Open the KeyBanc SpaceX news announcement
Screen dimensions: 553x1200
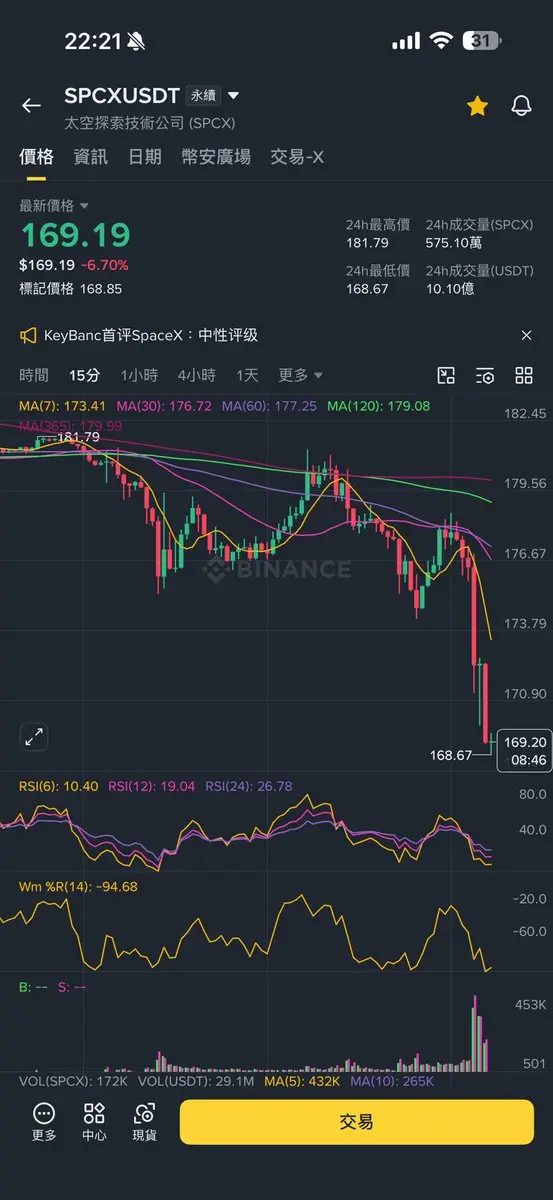point(151,335)
